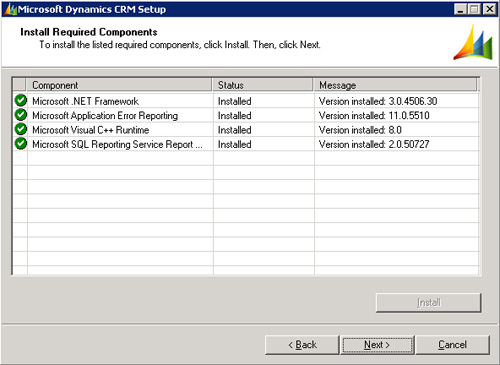Close the setup window
This screenshot has width=500, height=365.
click(489, 9)
